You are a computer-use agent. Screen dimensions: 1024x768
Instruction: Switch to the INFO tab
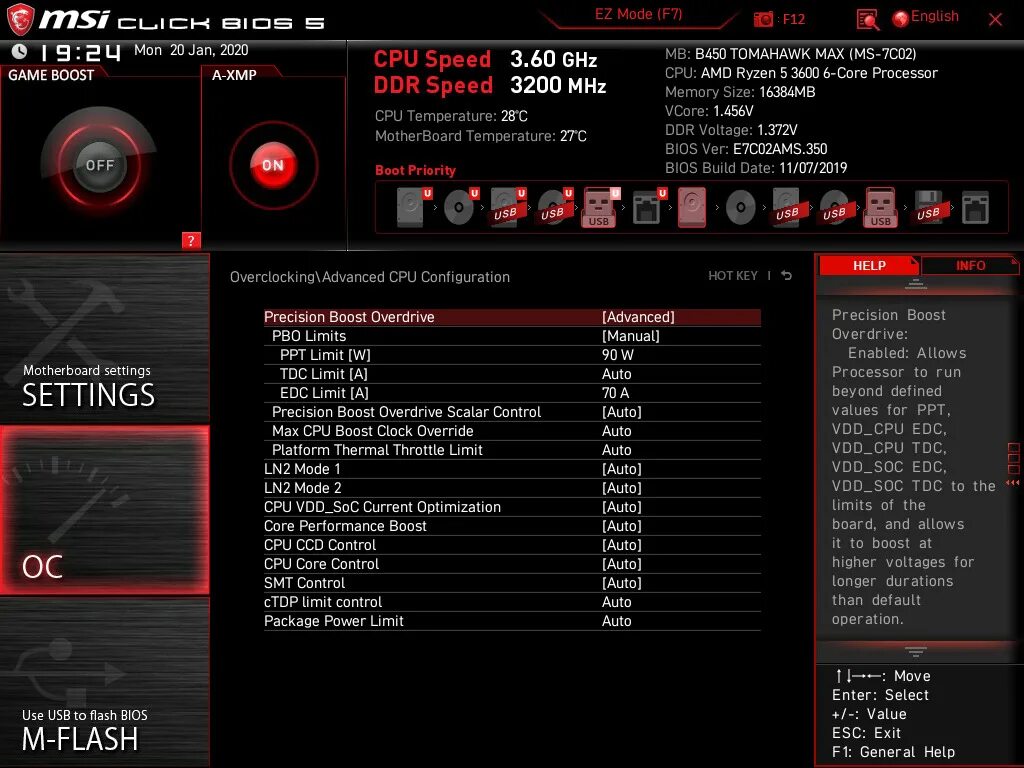click(970, 265)
